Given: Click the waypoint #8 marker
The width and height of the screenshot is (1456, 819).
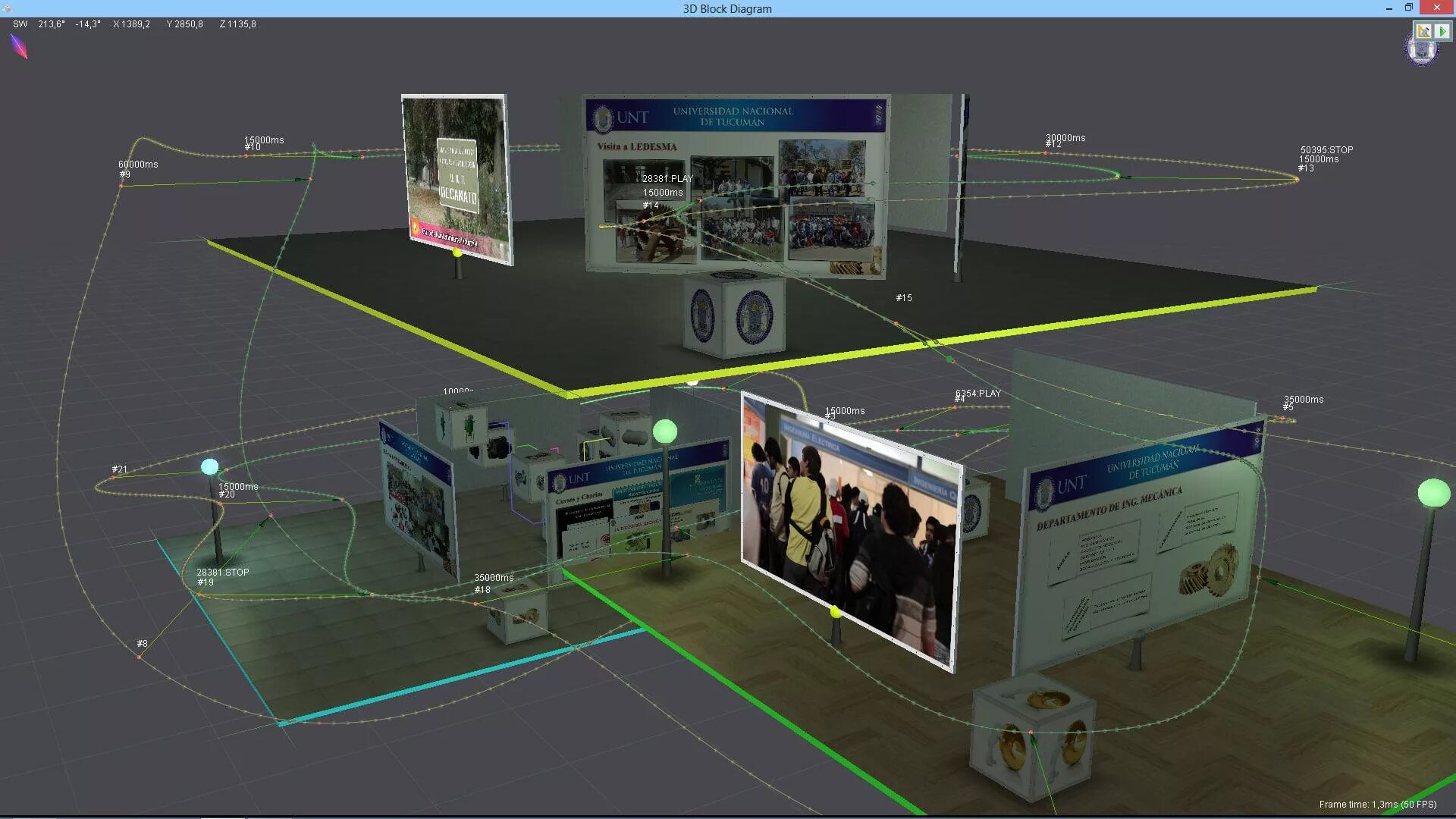Looking at the screenshot, I should point(140,657).
